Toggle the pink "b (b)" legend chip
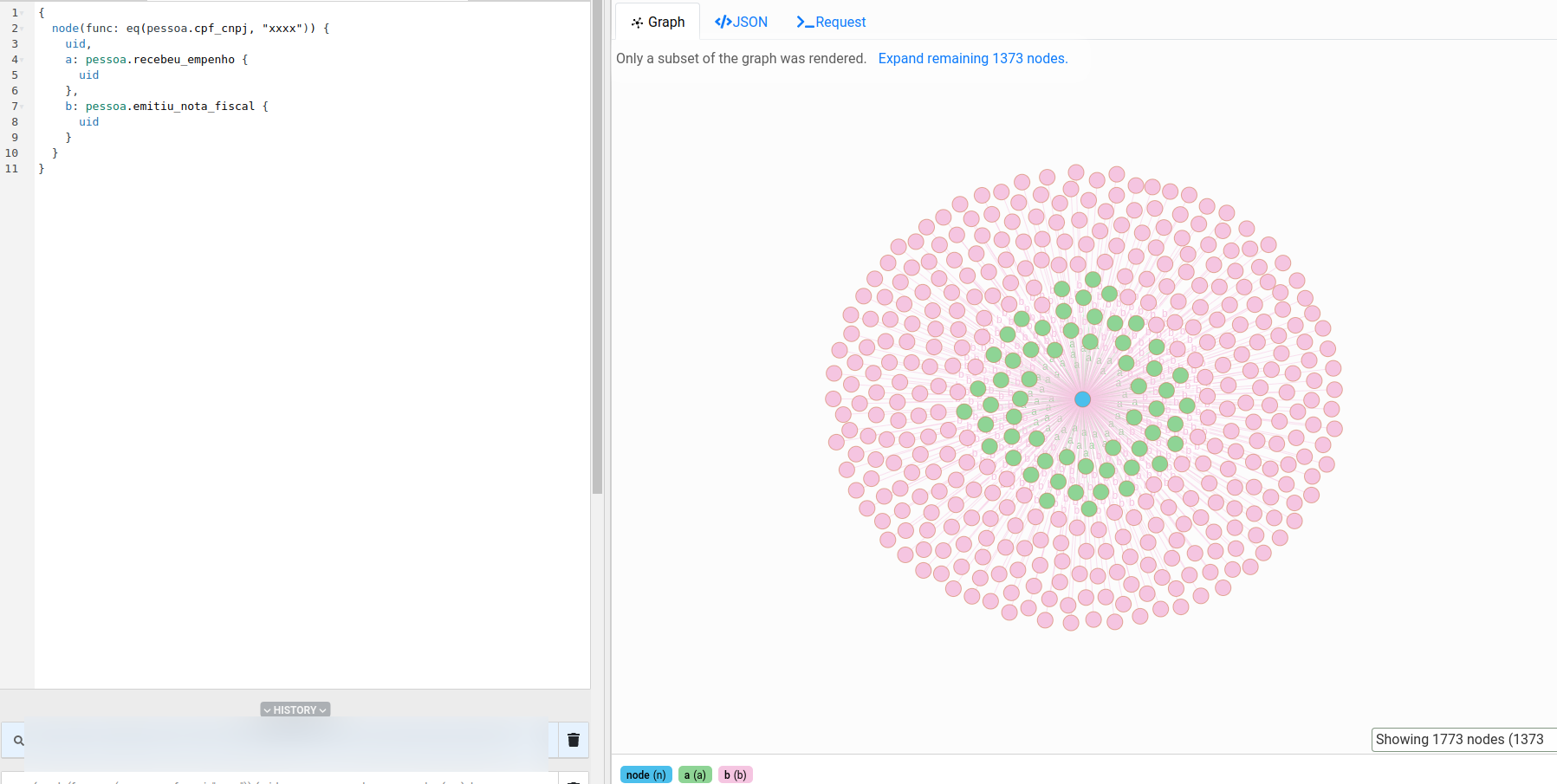 click(735, 774)
